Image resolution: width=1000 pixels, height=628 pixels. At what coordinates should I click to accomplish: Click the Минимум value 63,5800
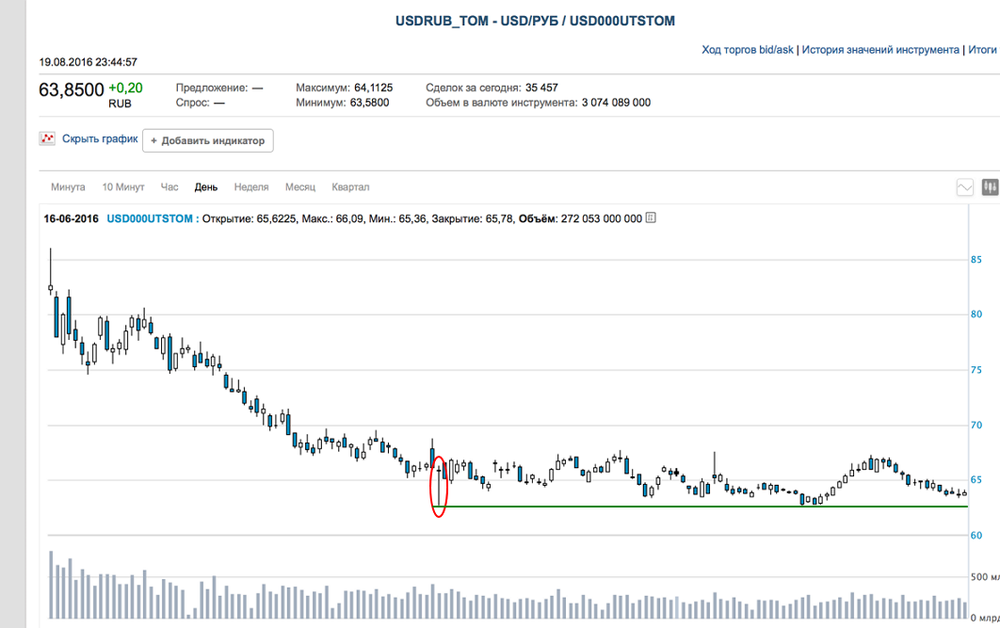[x=369, y=103]
